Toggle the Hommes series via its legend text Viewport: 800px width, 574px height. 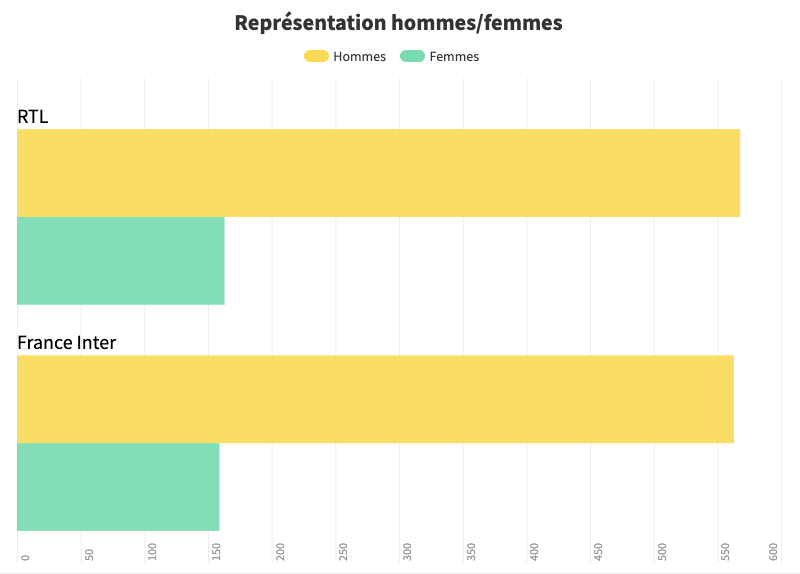coord(360,57)
